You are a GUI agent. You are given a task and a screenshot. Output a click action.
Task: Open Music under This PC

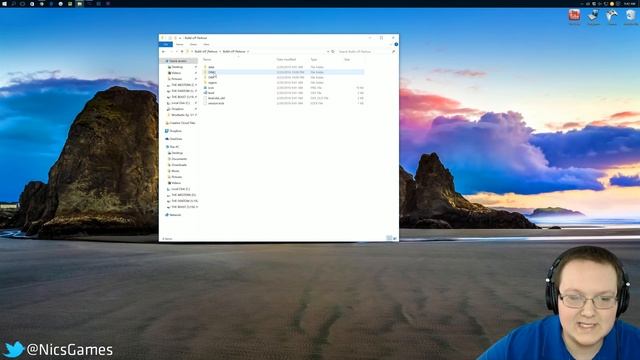click(x=175, y=171)
